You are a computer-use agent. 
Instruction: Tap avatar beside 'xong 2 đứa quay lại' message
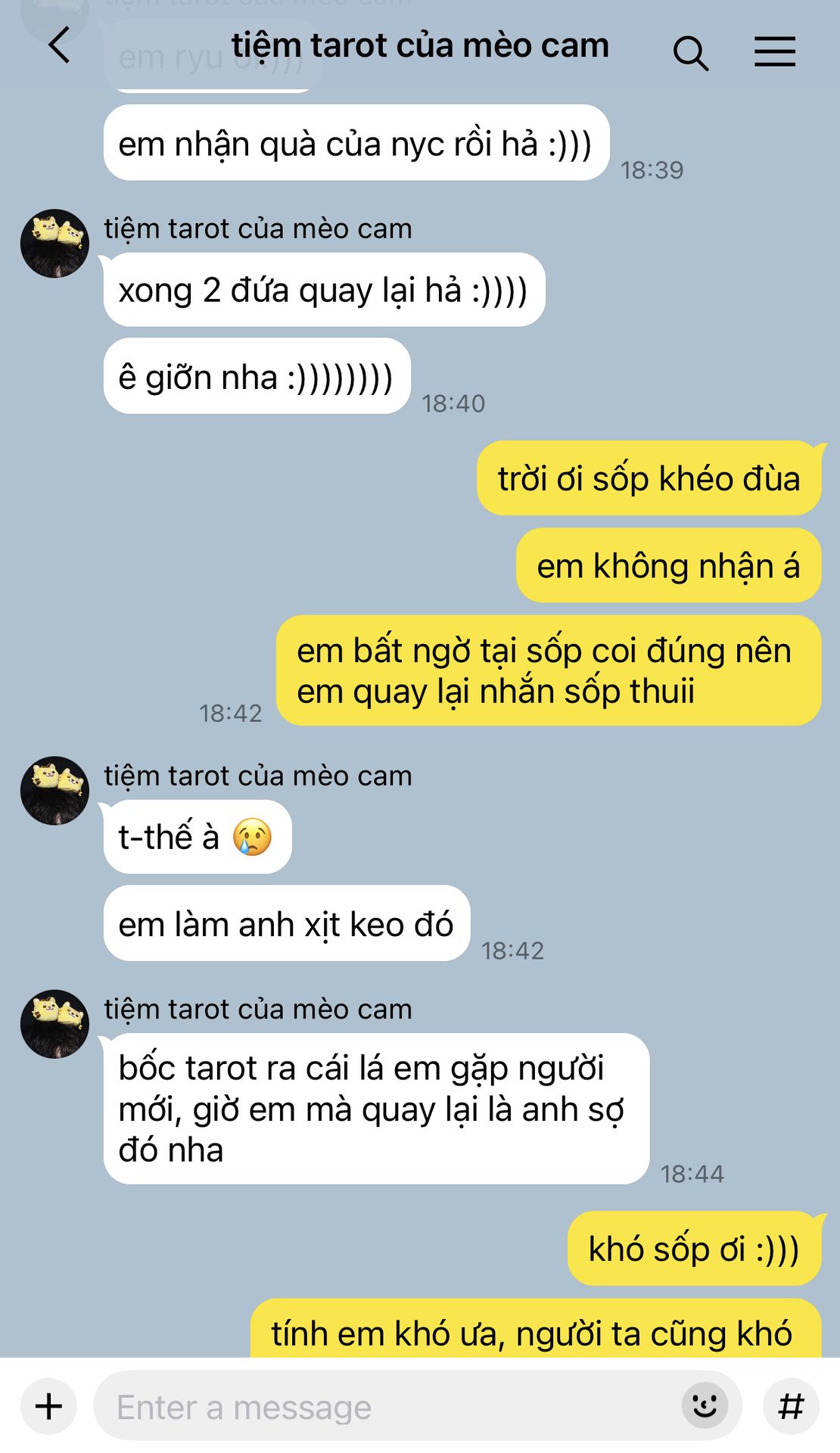pyautogui.click(x=54, y=244)
